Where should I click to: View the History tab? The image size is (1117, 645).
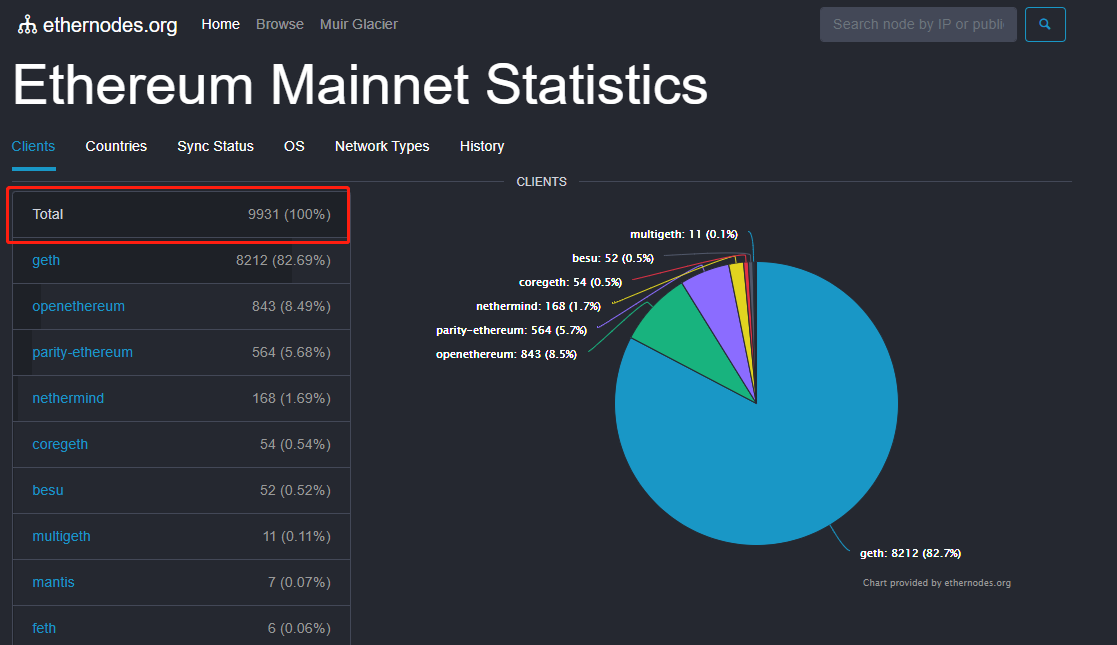[x=482, y=146]
